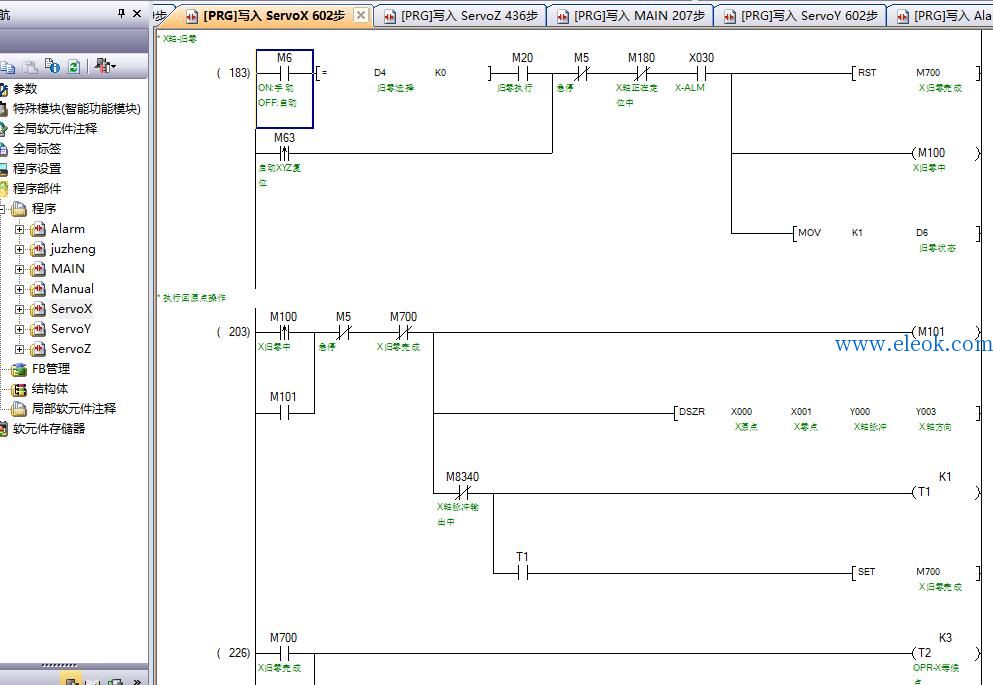The image size is (993, 685).
Task: Click the FB管理 icon in tree
Action: pos(19,369)
